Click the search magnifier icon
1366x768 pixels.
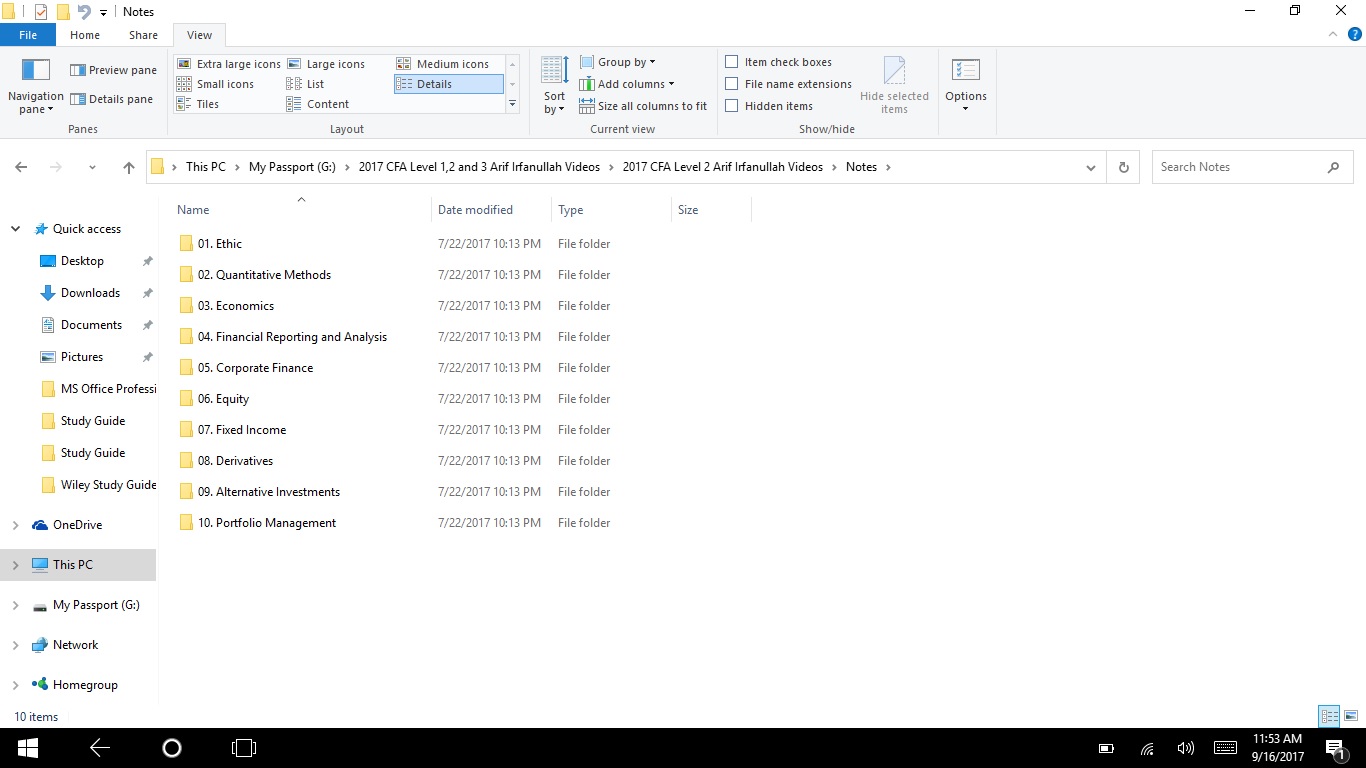coord(1333,168)
